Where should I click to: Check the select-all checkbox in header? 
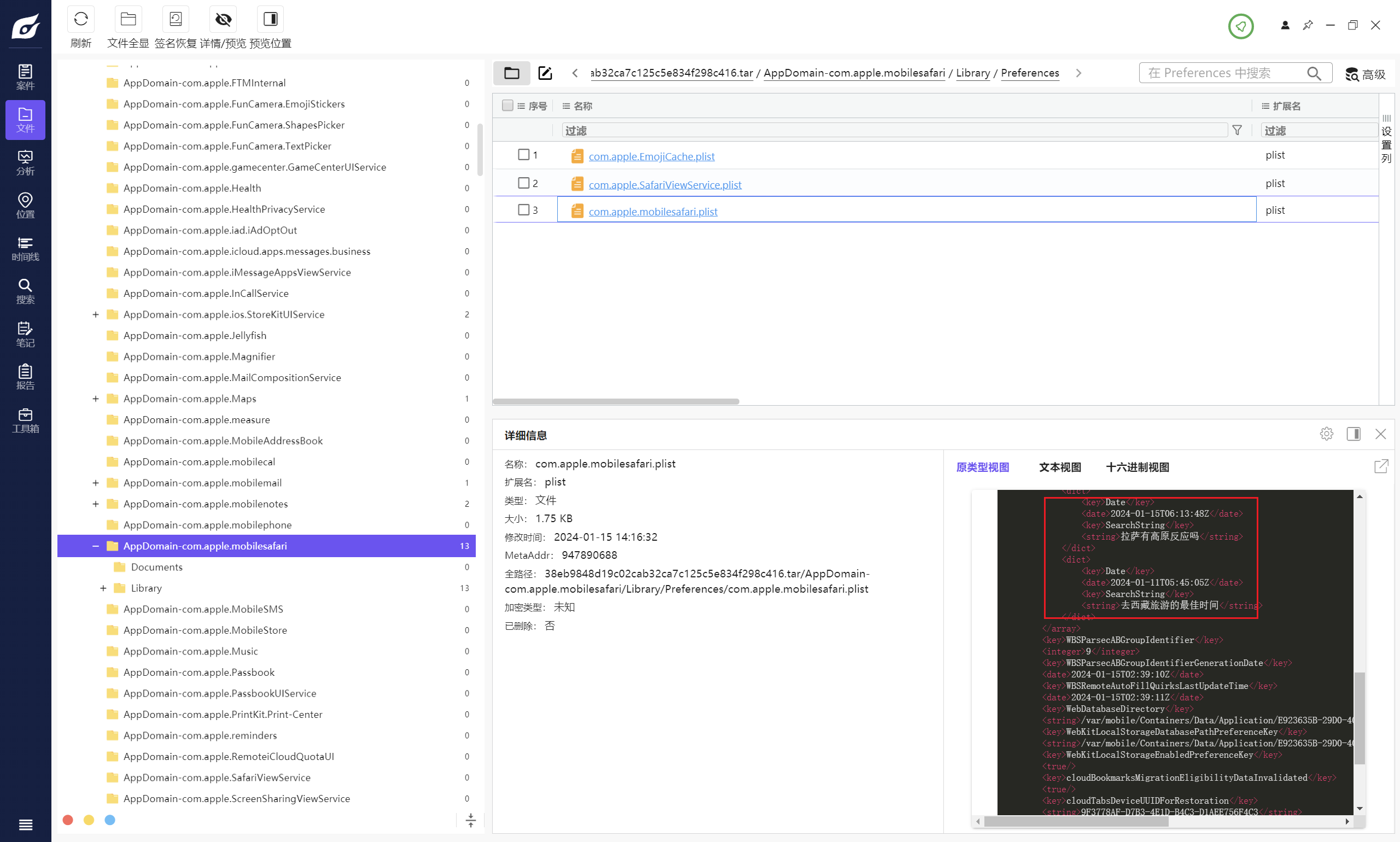(507, 106)
